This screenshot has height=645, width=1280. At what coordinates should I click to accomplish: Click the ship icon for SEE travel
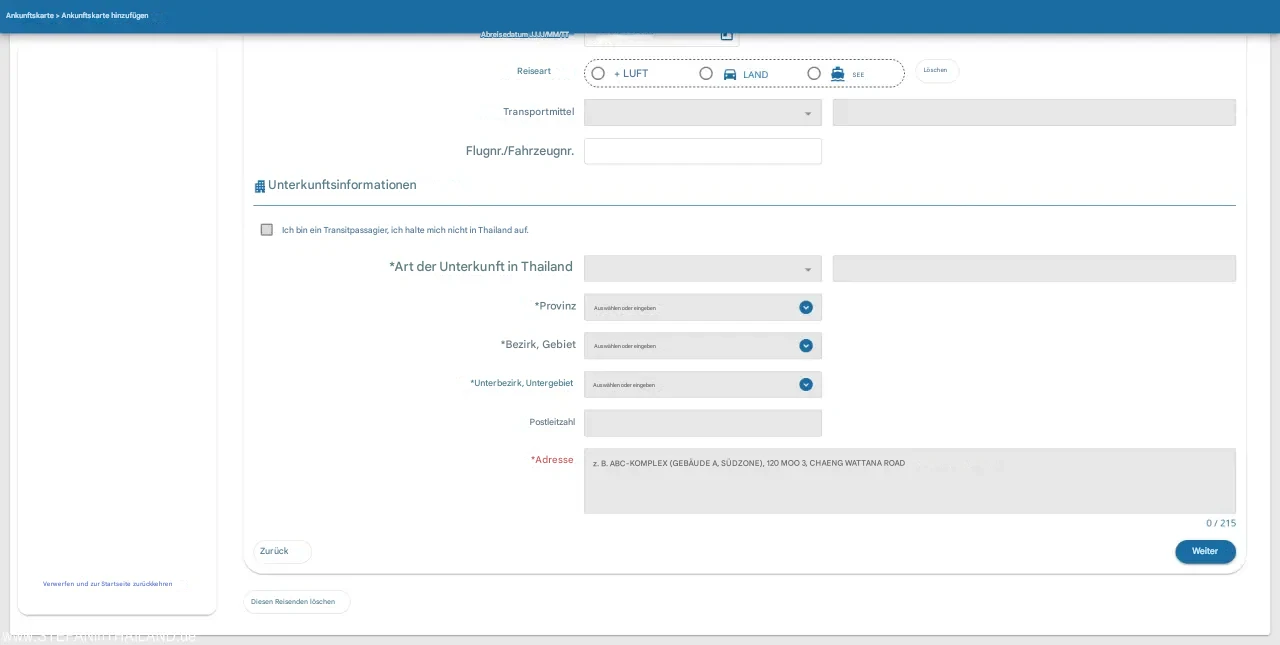pos(838,74)
